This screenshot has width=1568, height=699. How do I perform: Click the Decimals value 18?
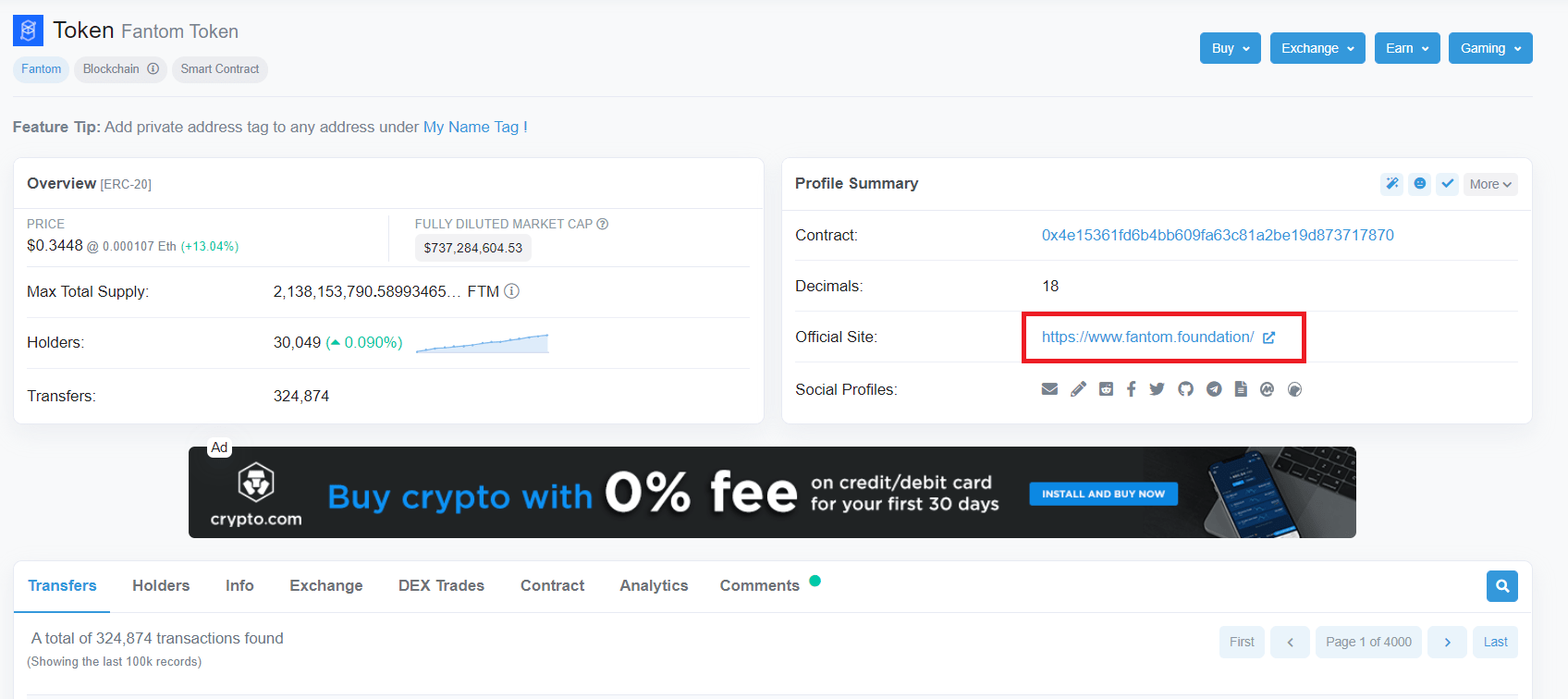click(1050, 286)
